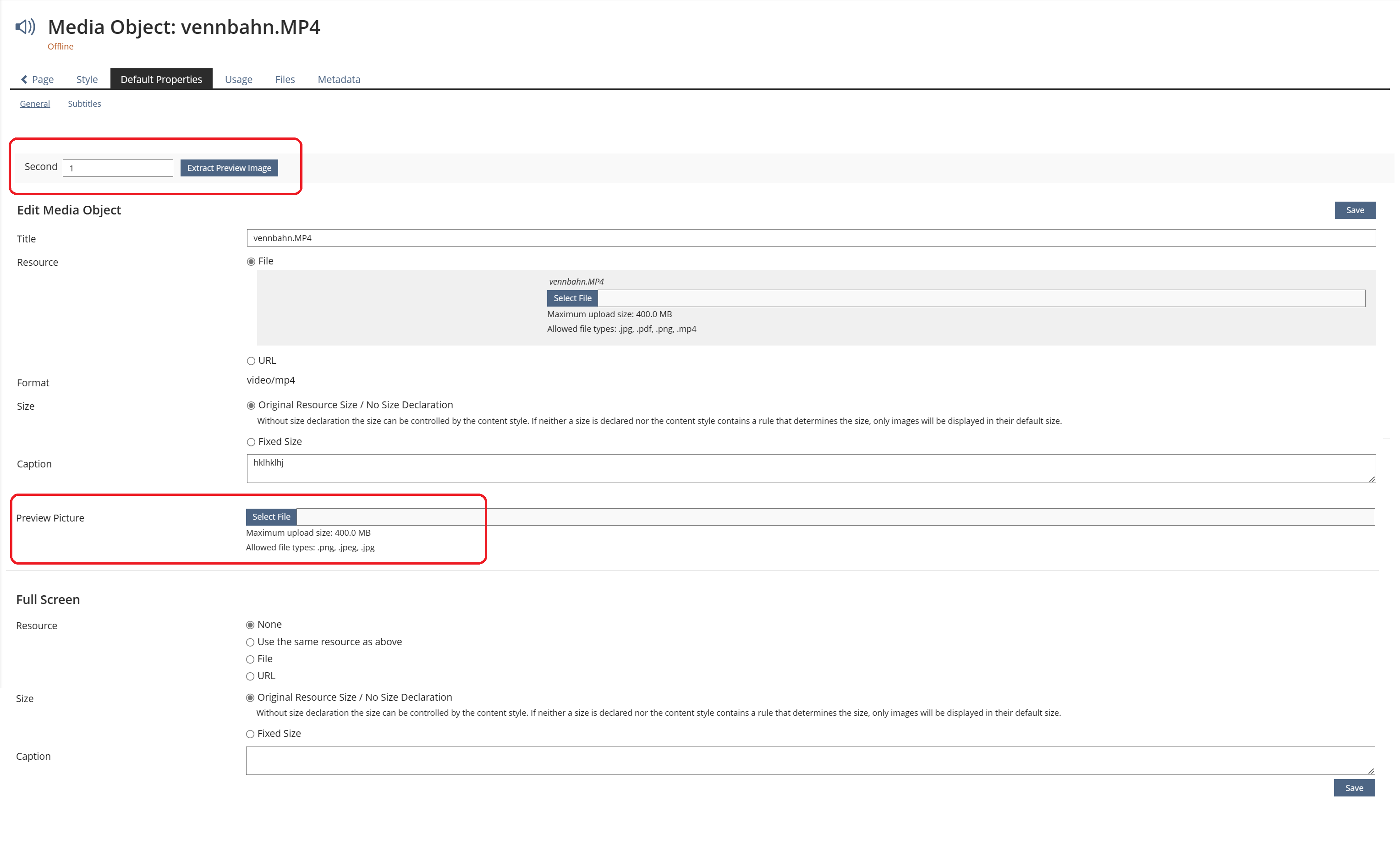Open the Metadata tab
The image size is (1400, 851).
[x=339, y=80]
